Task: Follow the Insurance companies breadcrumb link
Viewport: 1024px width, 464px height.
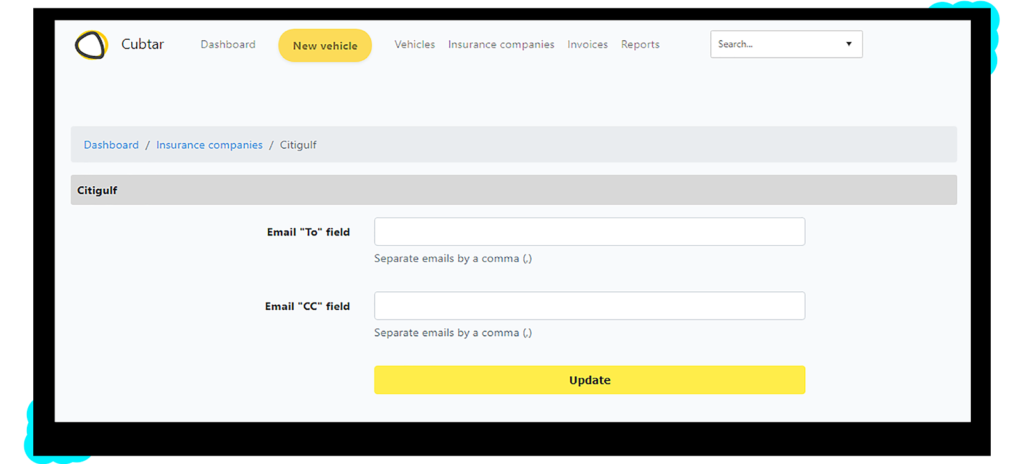Action: [209, 144]
